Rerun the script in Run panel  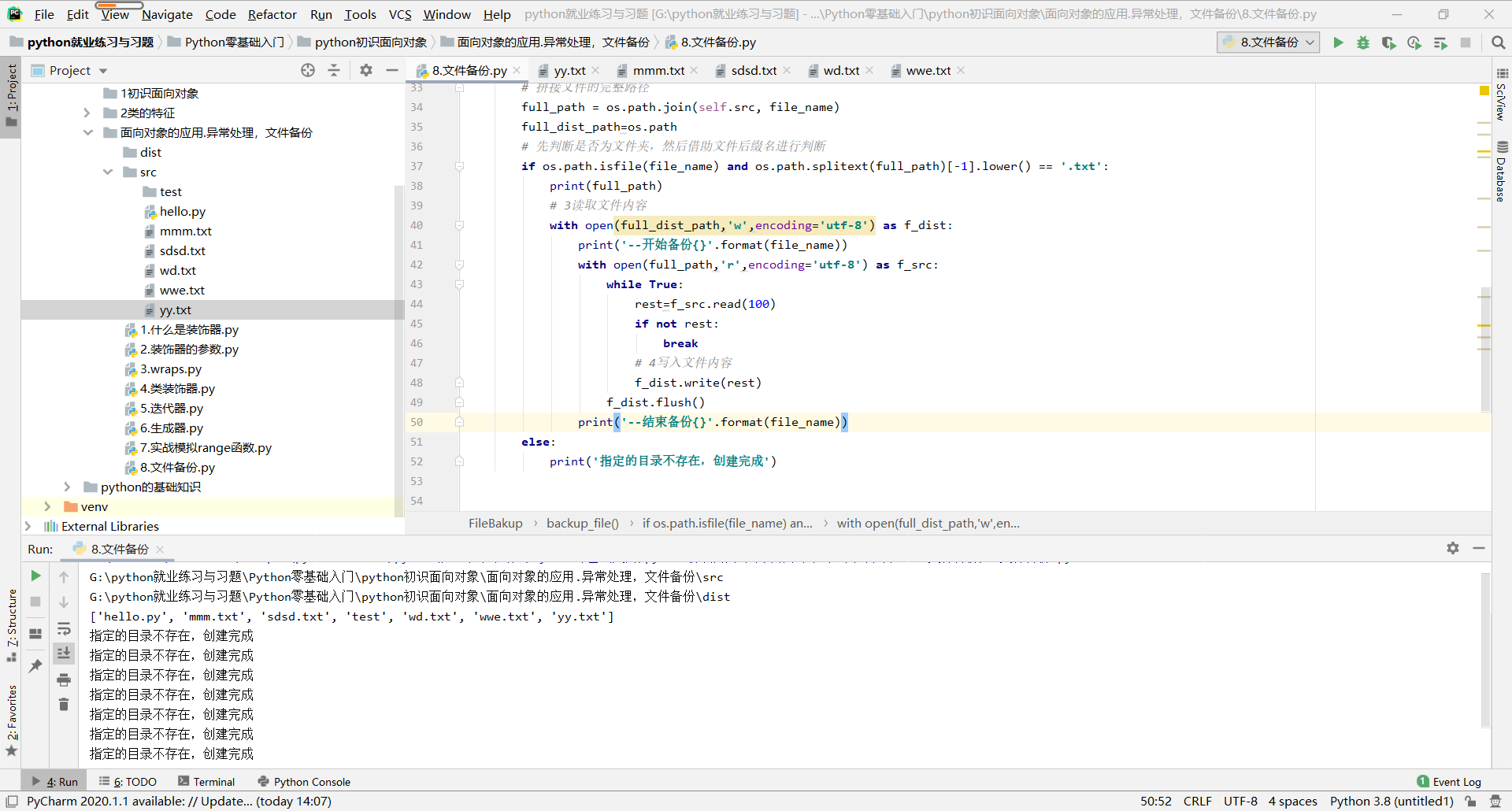[35, 576]
